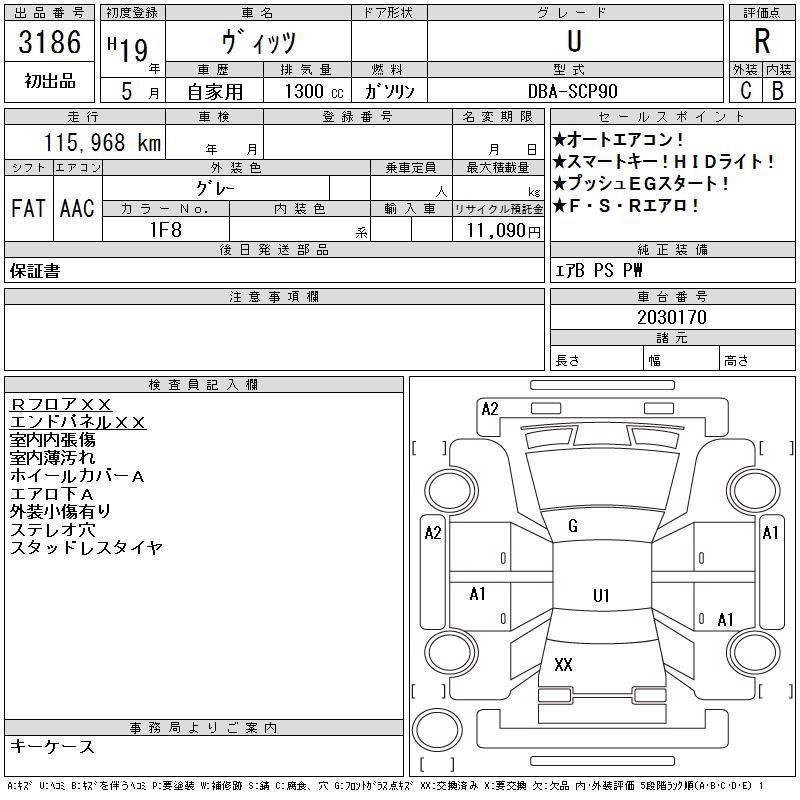Click the FAT shift type cell
The image size is (800, 800).
click(28, 208)
